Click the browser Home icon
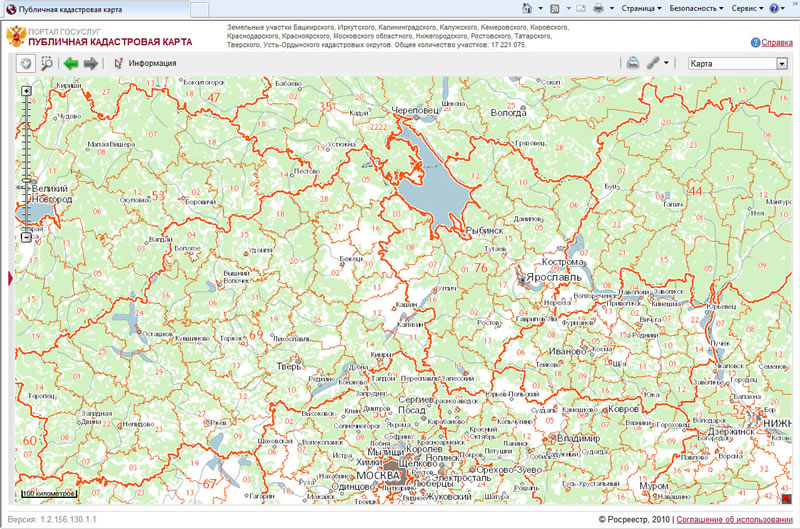The height and width of the screenshot is (529, 800). (527, 8)
